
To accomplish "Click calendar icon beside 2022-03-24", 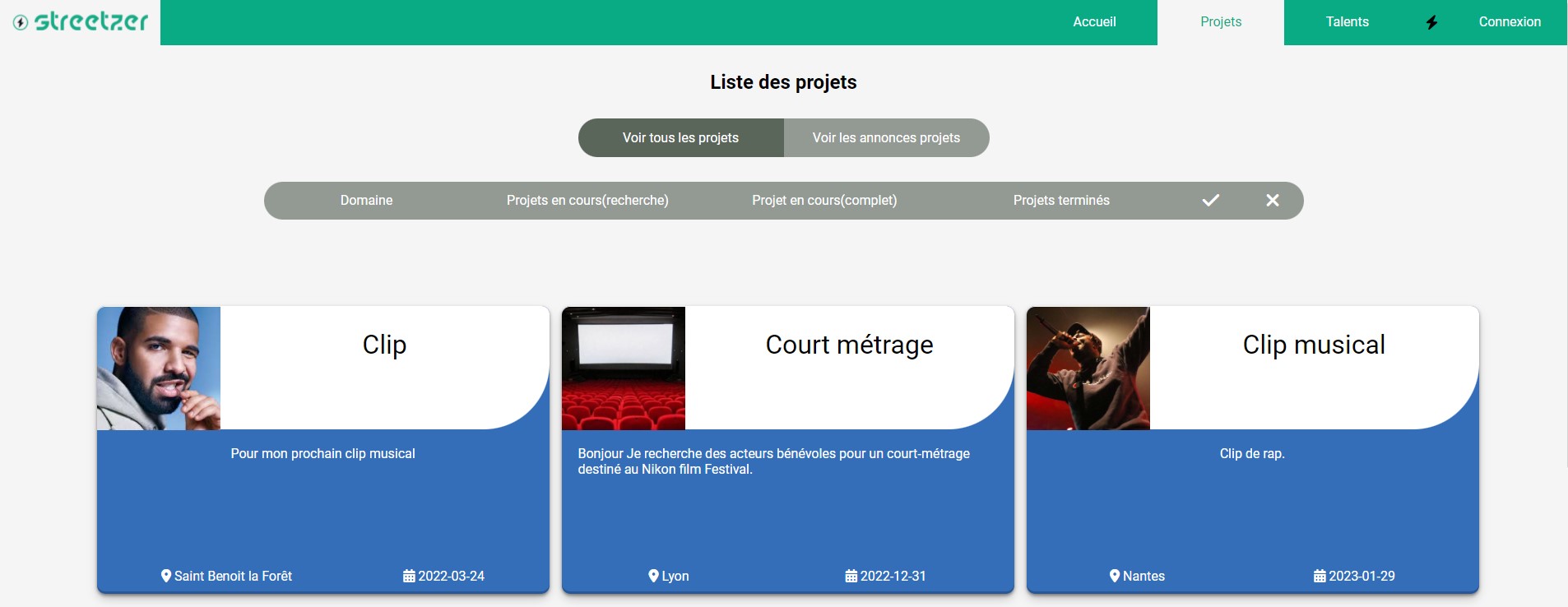I will click(x=409, y=576).
